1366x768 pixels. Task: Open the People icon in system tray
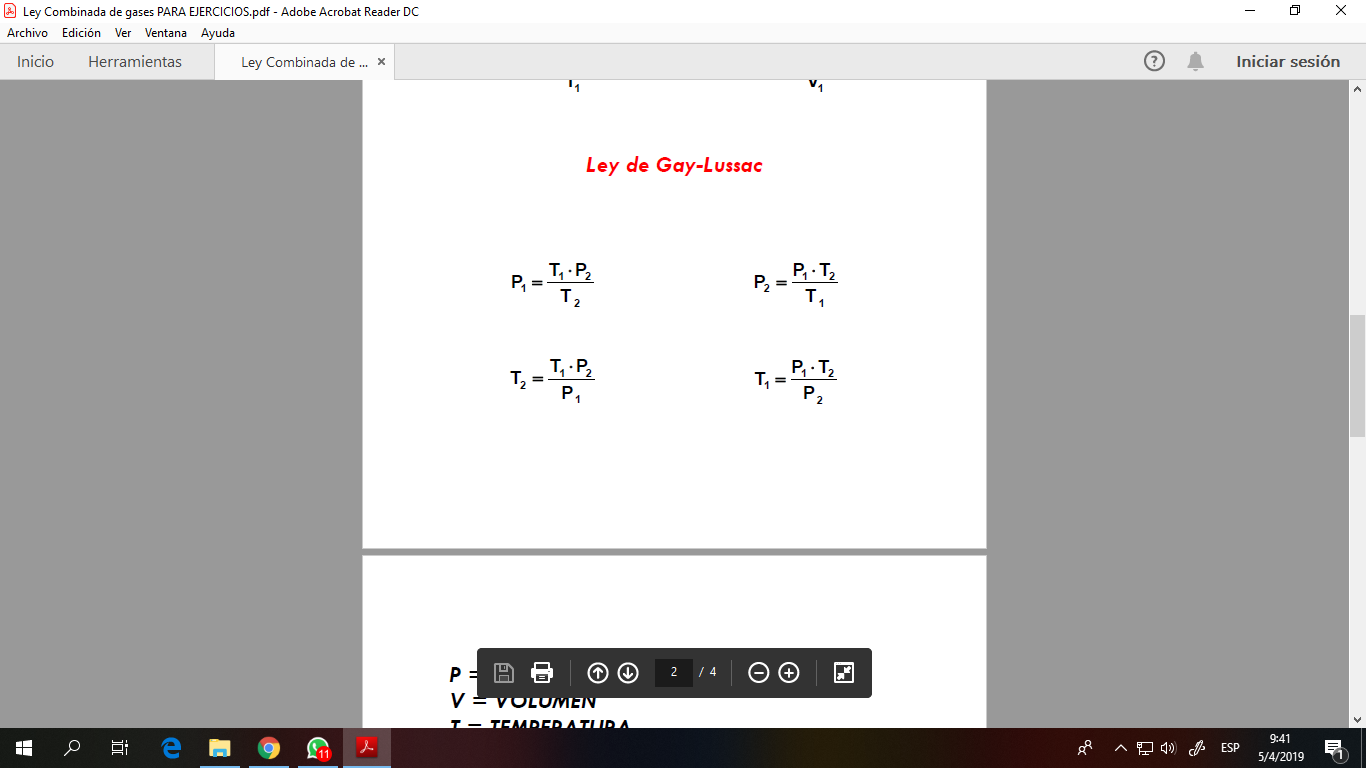(1085, 748)
